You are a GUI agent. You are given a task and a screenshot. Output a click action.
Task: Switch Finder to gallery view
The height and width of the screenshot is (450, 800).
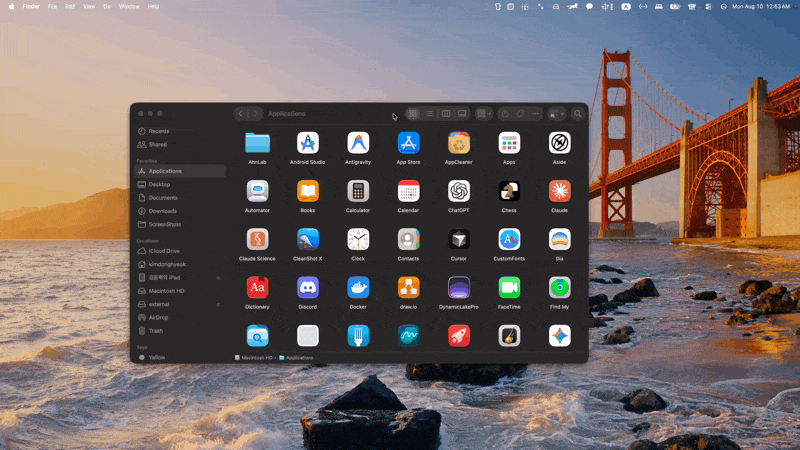(462, 113)
